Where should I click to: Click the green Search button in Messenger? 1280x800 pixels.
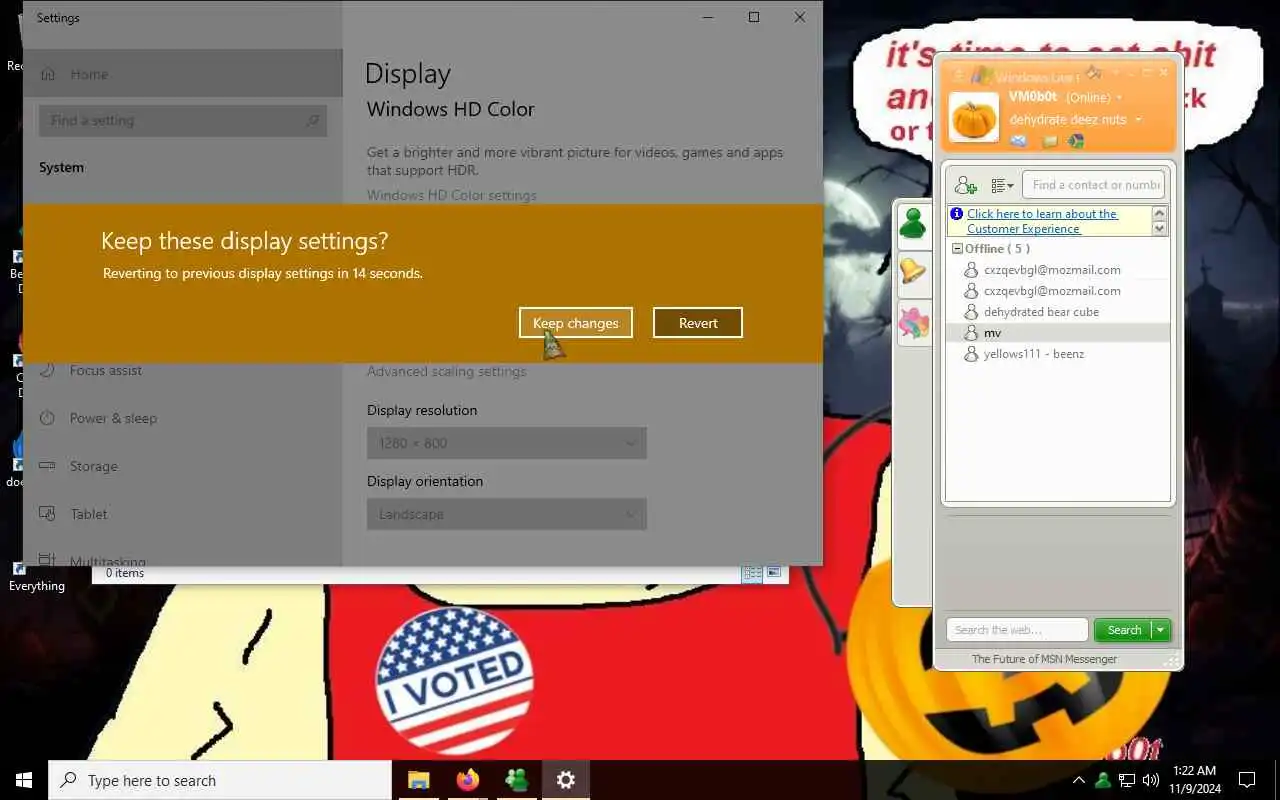(1123, 630)
